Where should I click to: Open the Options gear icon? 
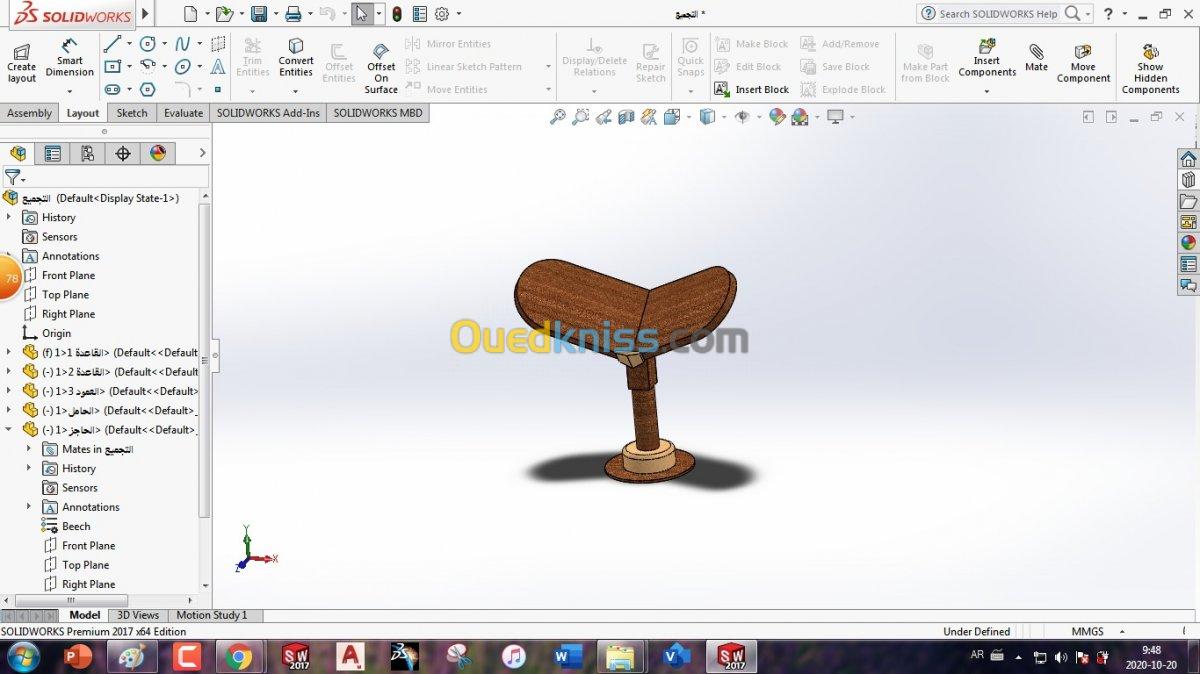click(442, 14)
